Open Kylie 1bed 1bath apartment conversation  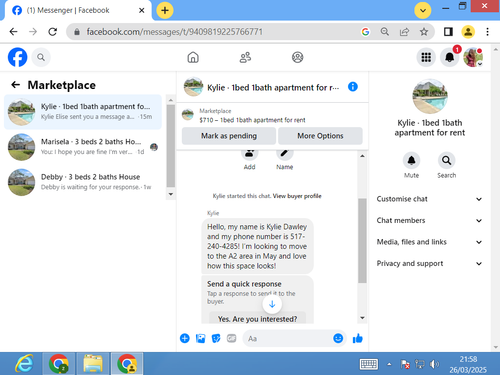(x=83, y=112)
